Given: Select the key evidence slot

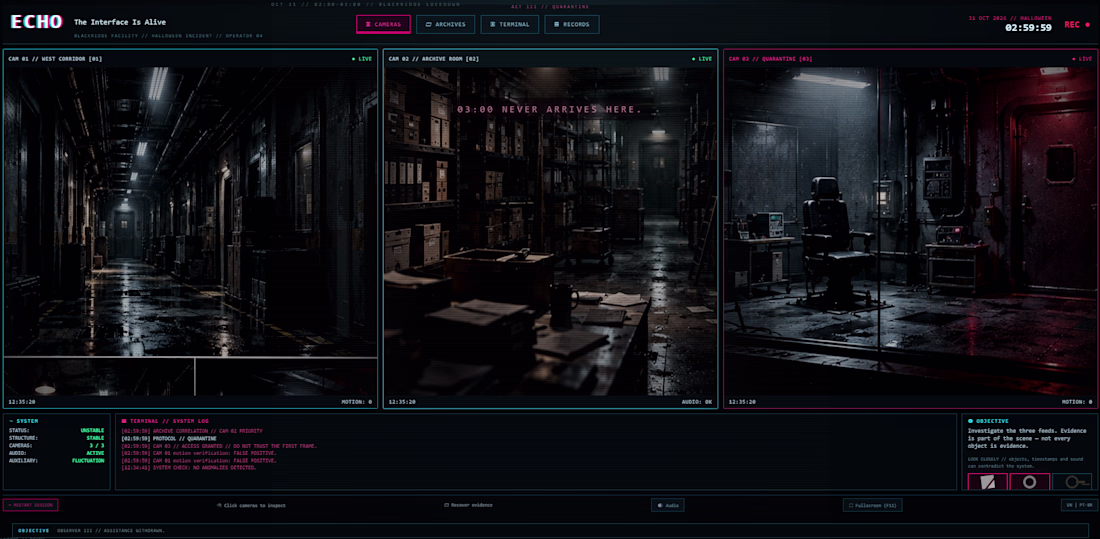Looking at the screenshot, I should pyautogui.click(x=1072, y=482).
